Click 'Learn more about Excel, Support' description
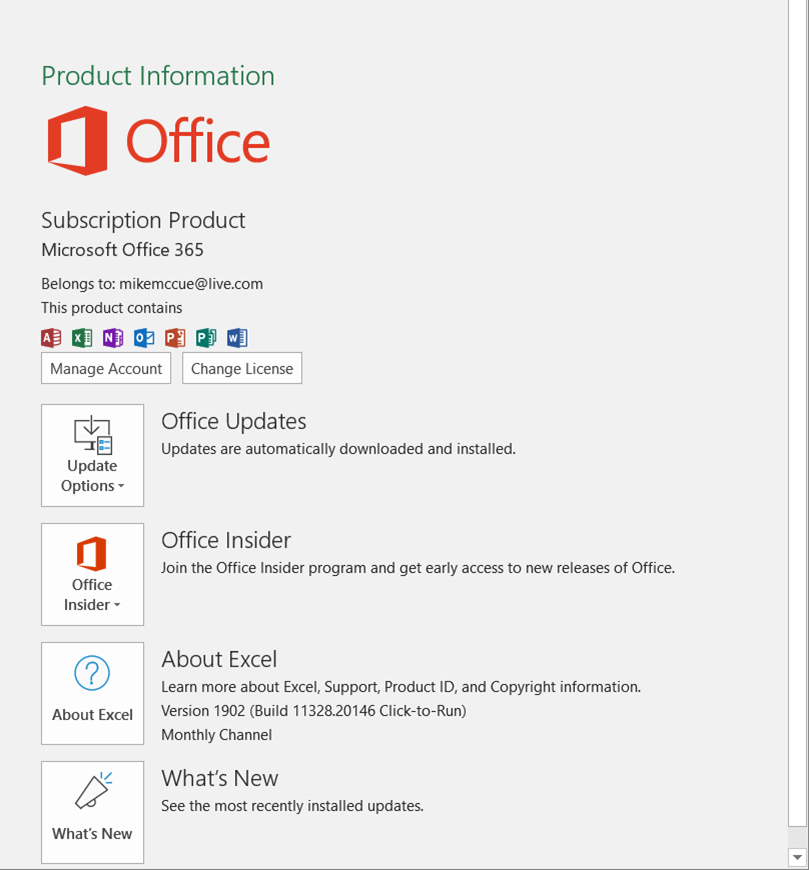 pos(401,687)
